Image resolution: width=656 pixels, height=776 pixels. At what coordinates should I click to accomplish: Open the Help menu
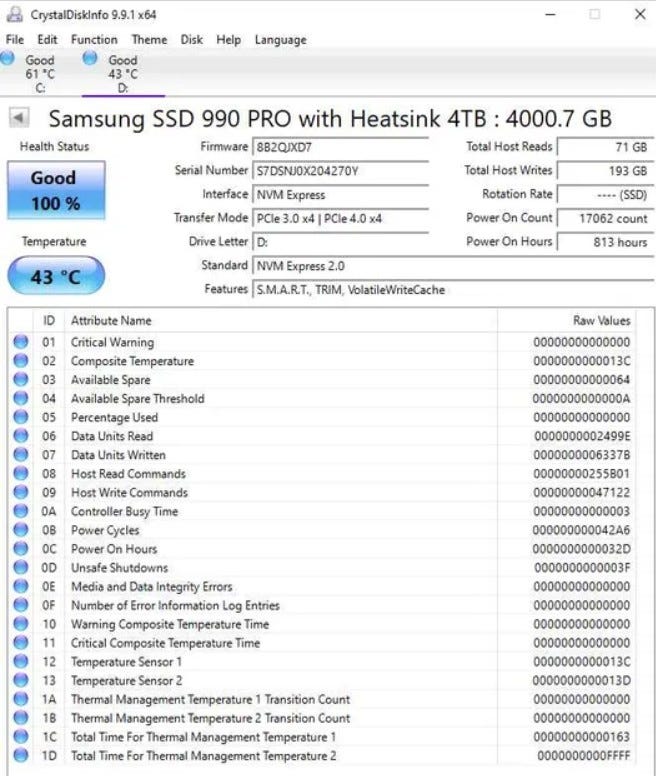tap(229, 40)
